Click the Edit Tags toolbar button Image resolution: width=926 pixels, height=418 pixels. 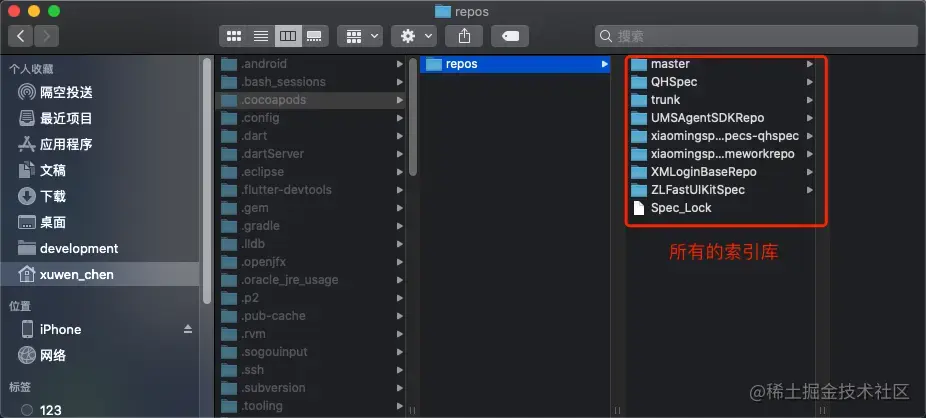click(x=510, y=36)
